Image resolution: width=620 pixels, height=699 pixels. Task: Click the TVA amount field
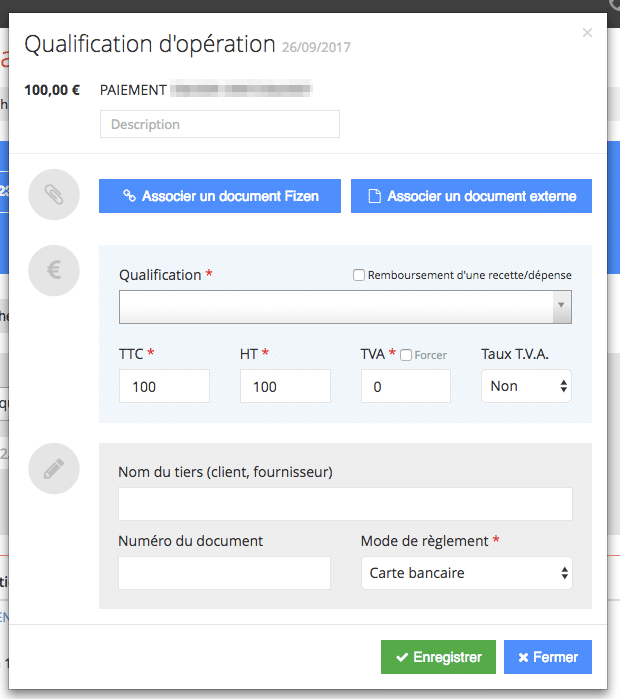point(405,386)
